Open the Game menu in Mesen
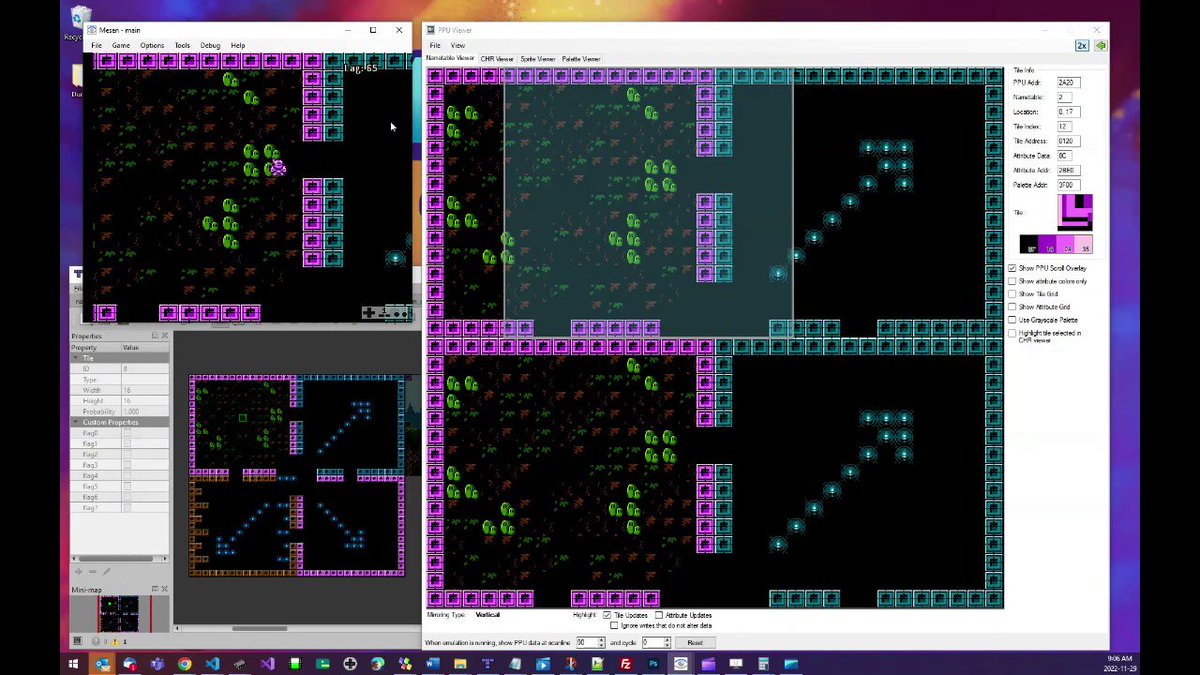 point(121,45)
